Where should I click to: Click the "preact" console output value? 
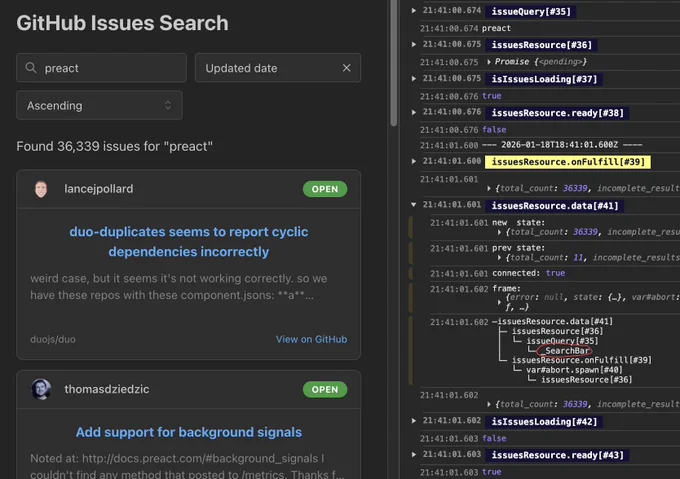coord(496,28)
